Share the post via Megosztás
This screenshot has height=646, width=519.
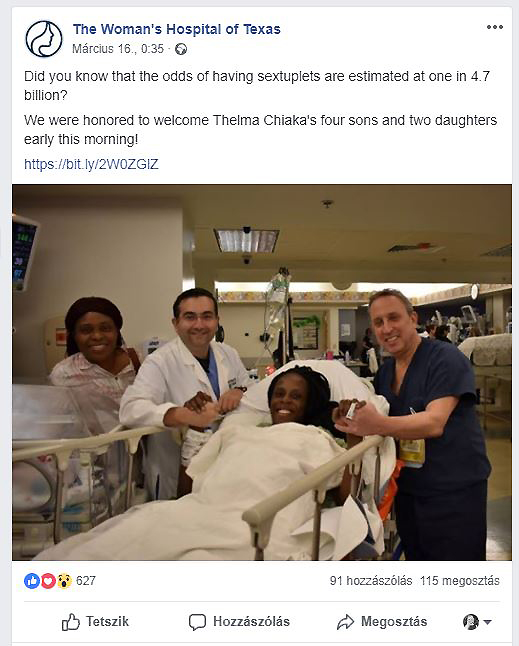click(x=382, y=622)
